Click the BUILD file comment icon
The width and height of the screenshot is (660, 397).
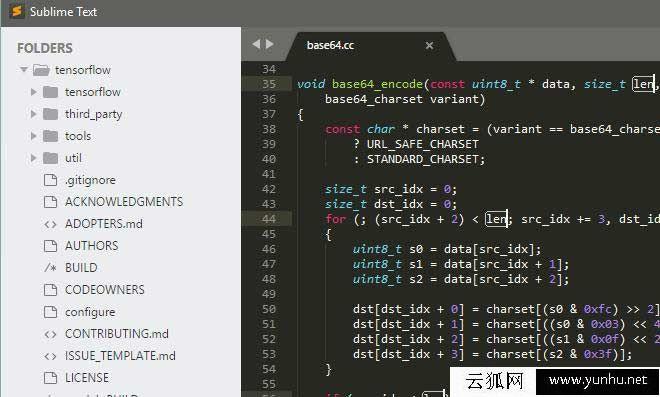pos(51,268)
